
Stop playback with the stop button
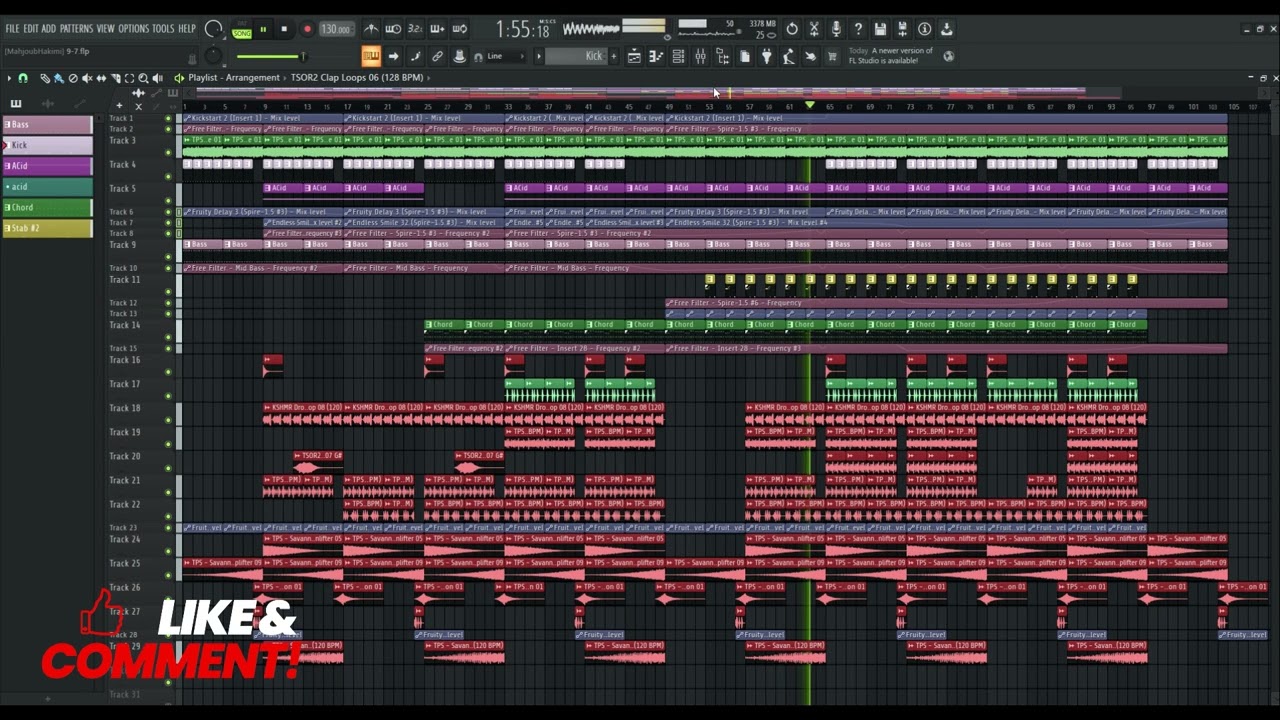point(284,29)
